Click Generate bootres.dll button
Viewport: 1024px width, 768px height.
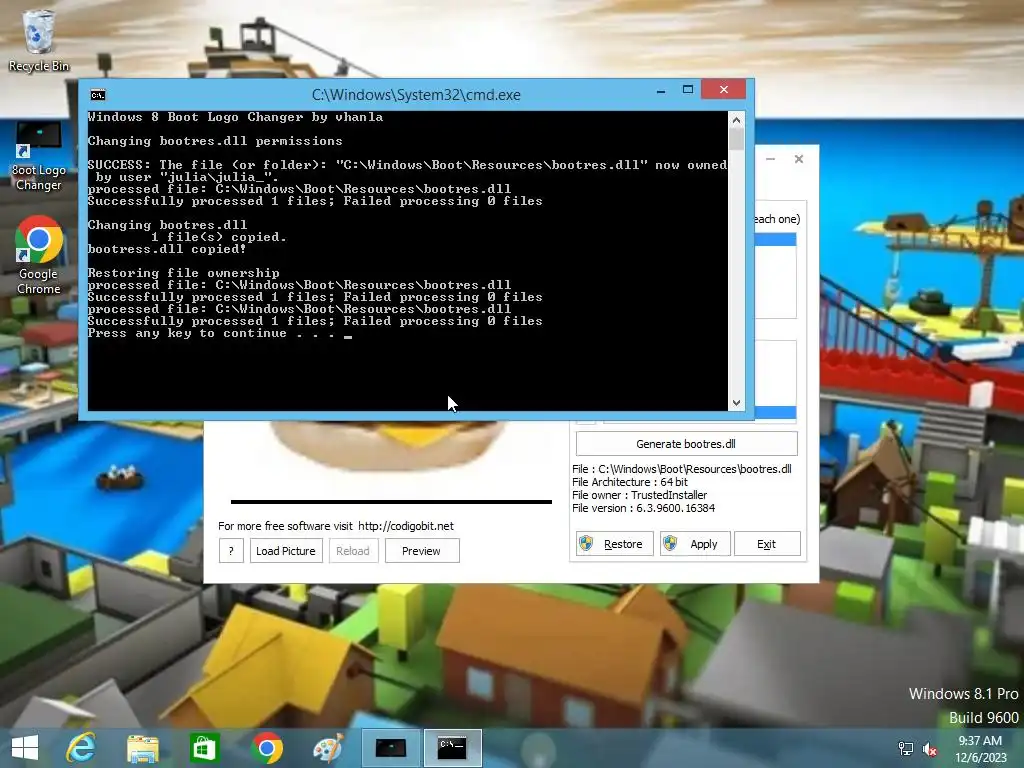686,444
